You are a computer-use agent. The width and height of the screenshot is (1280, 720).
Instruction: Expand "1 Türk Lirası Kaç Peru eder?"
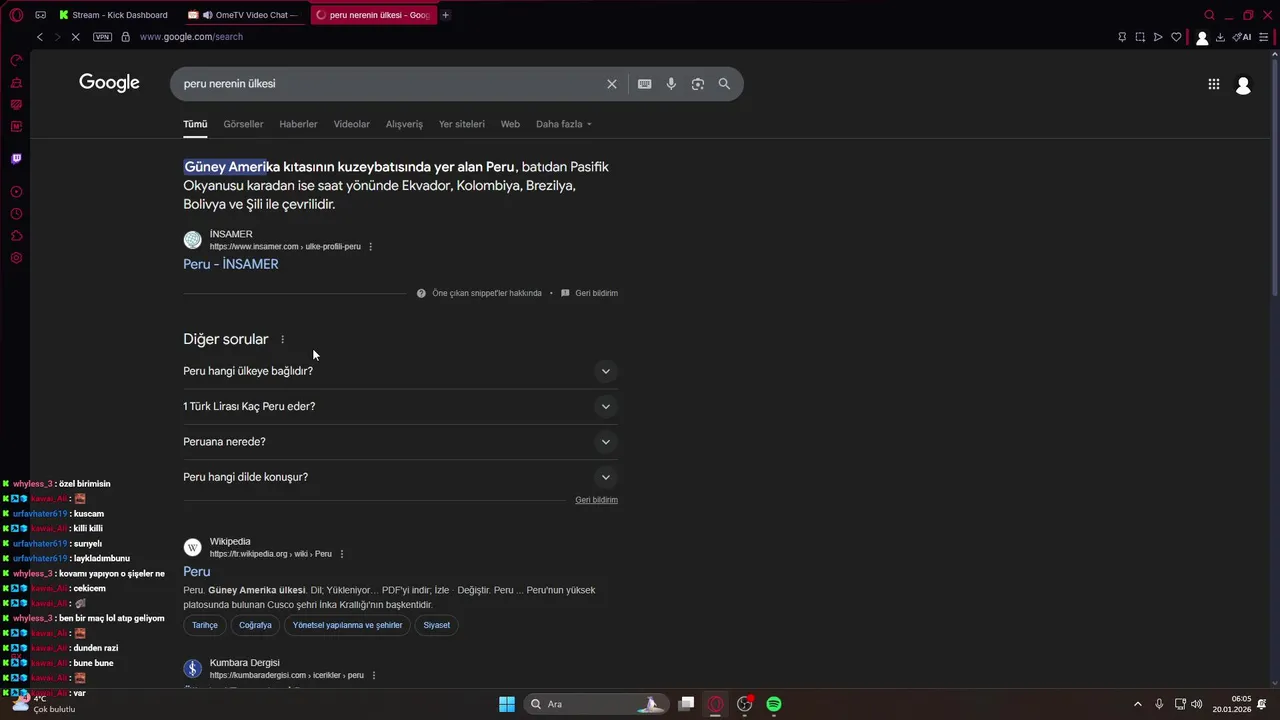400,406
